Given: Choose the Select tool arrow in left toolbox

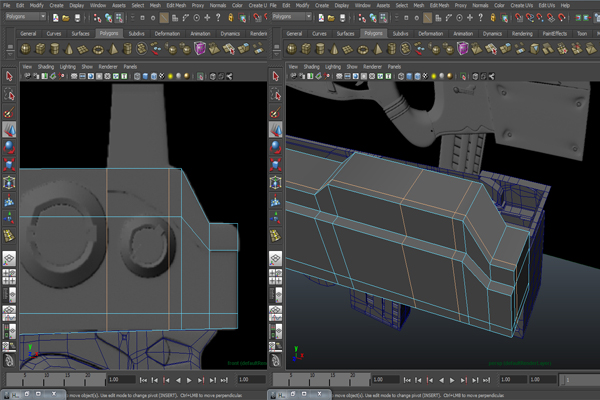Looking at the screenshot, I should point(9,76).
